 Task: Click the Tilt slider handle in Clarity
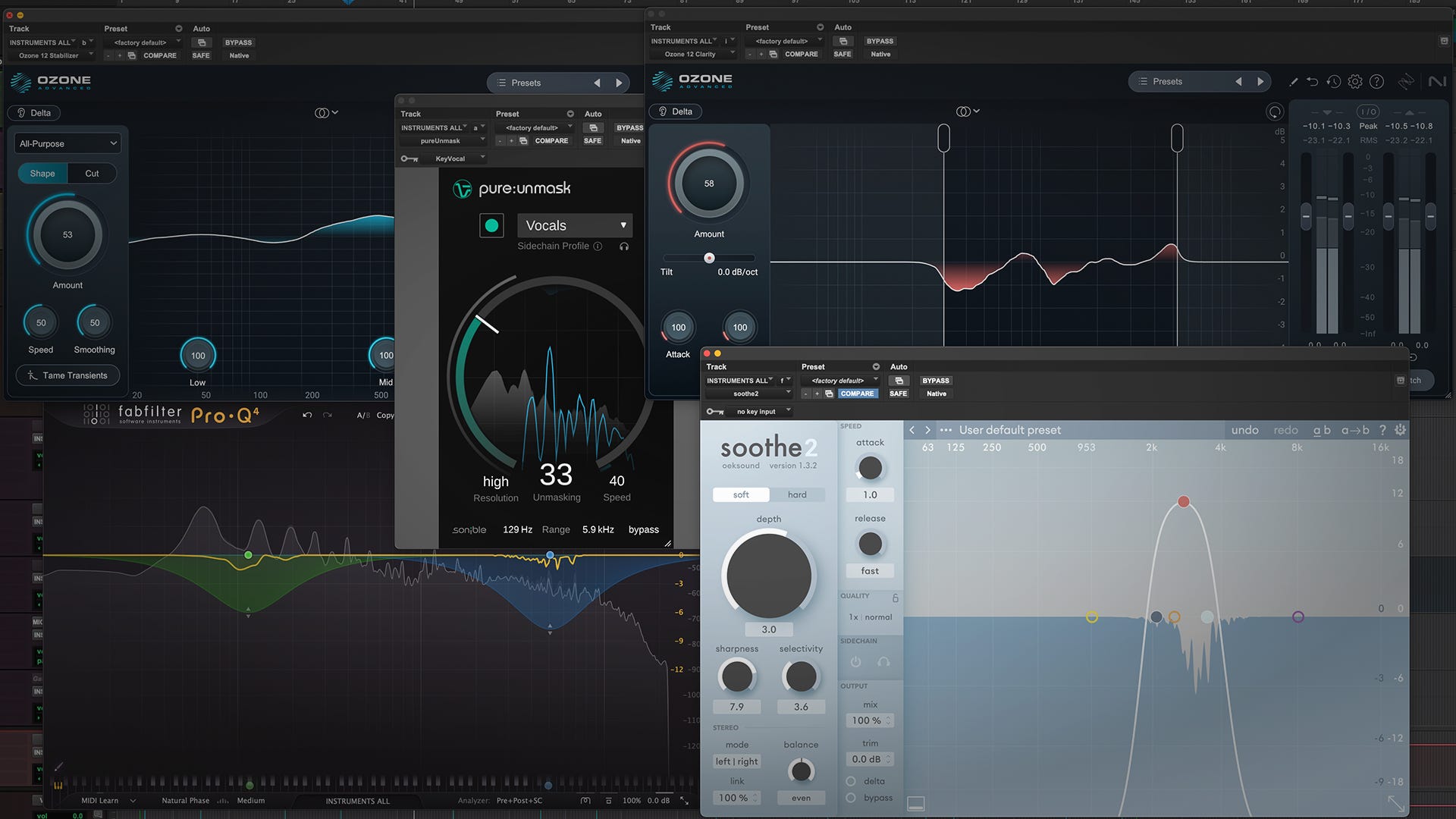(709, 258)
